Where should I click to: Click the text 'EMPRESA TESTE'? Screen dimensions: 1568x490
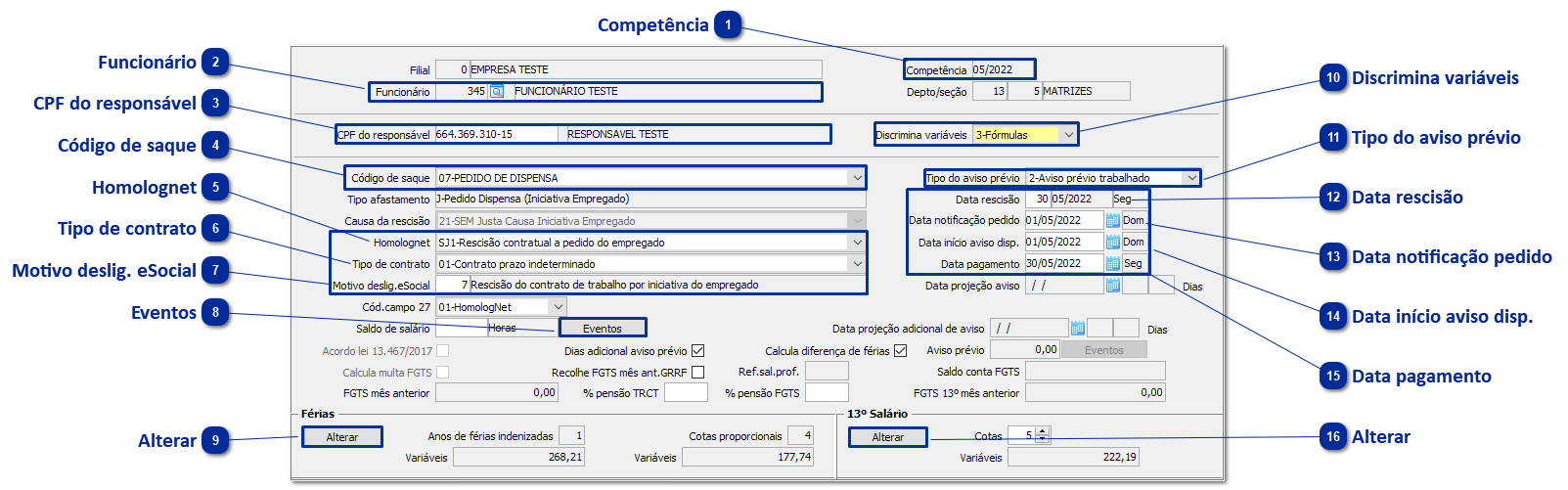tap(510, 69)
